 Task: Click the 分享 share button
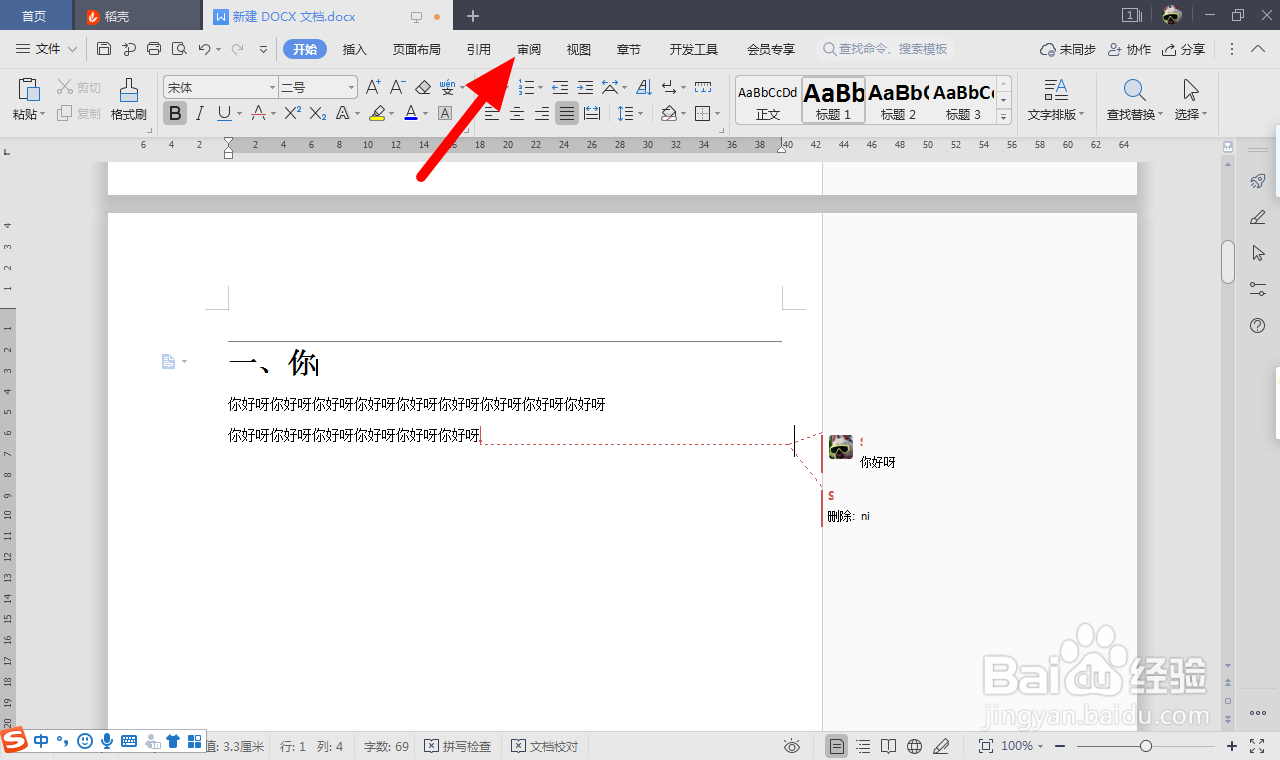click(1184, 49)
